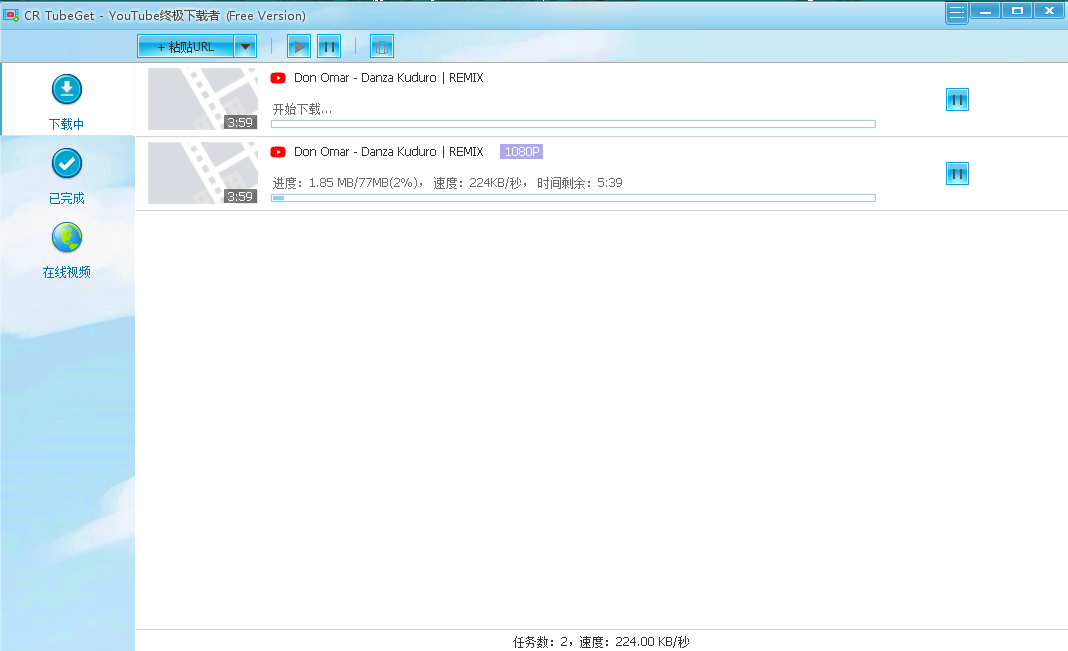The width and height of the screenshot is (1068, 651).
Task: Start all downloads with toolbar play icon
Action: point(298,47)
